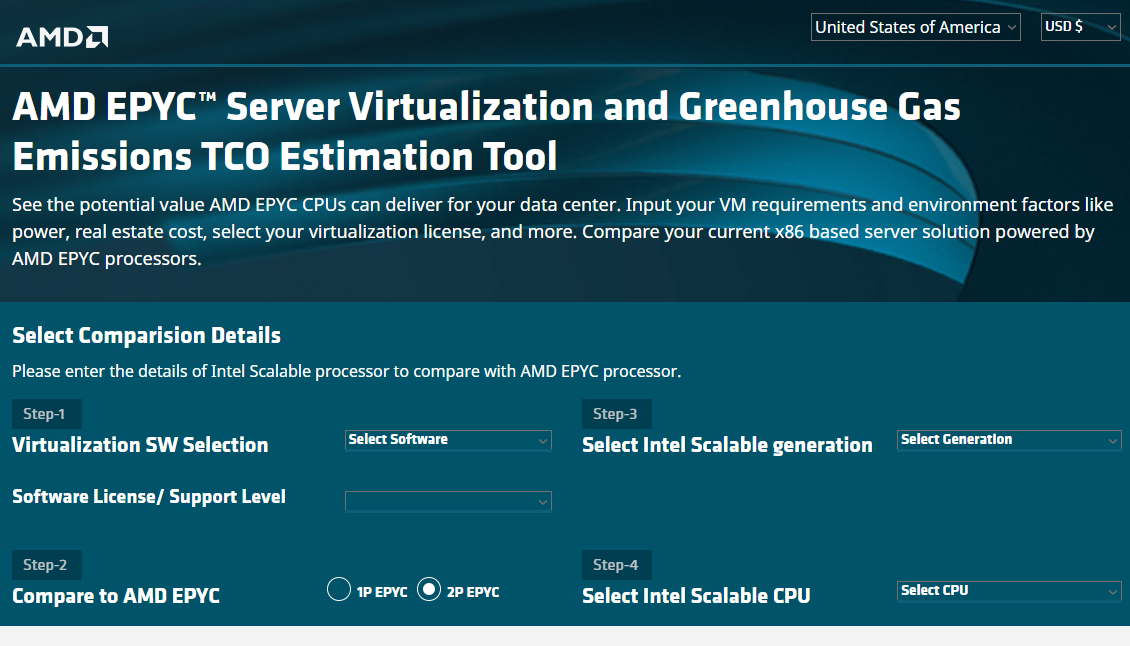Click the Software License/ Support Level label

click(x=149, y=496)
